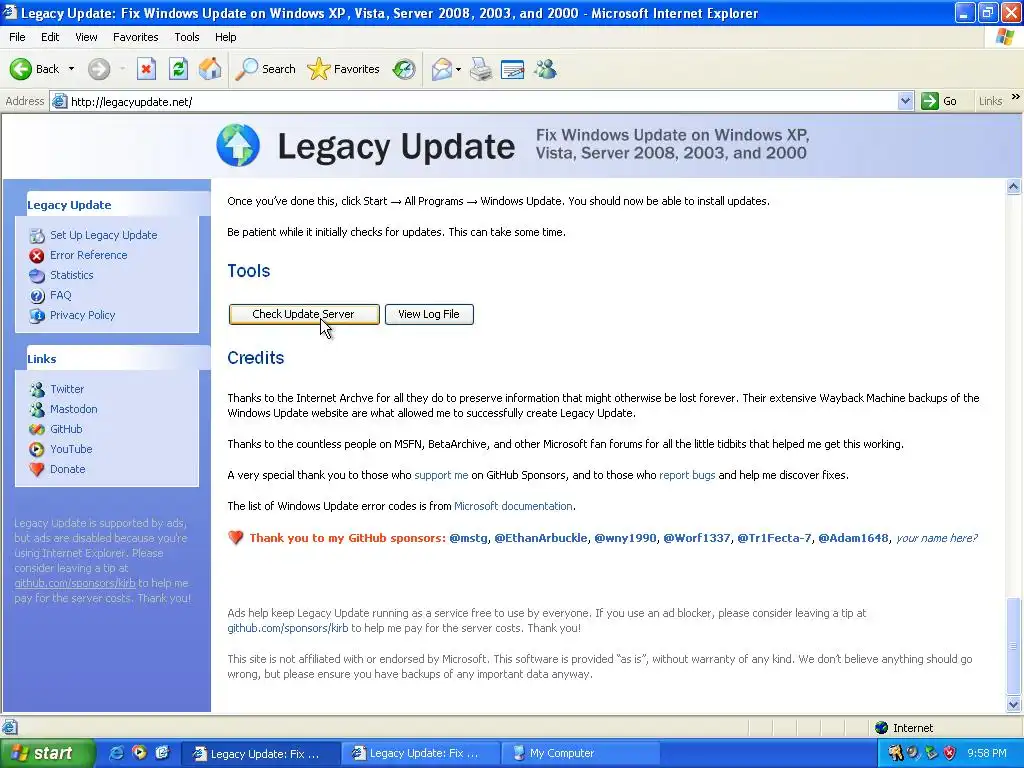Go to the Home page icon

[210, 69]
